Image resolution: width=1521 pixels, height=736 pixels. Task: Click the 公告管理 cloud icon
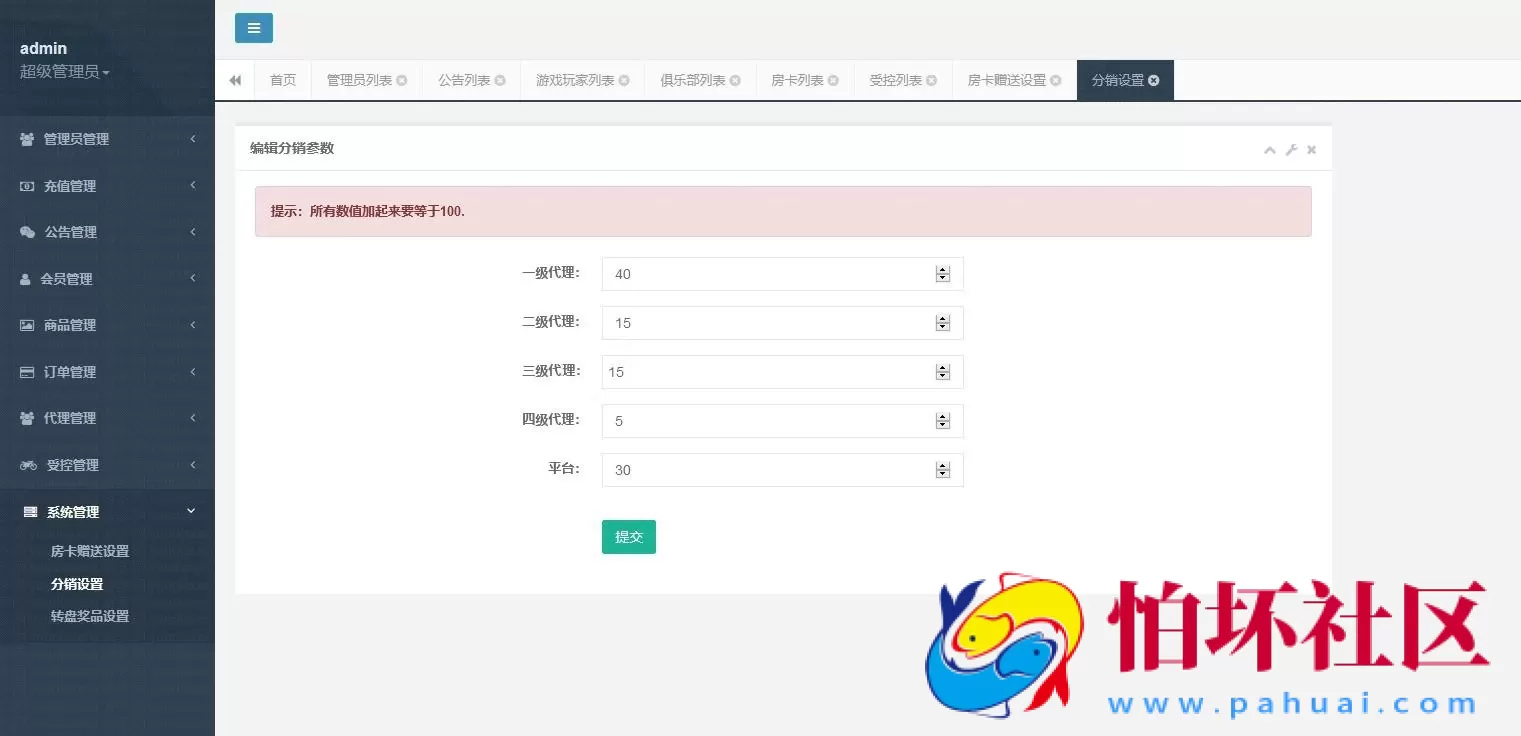click(25, 232)
